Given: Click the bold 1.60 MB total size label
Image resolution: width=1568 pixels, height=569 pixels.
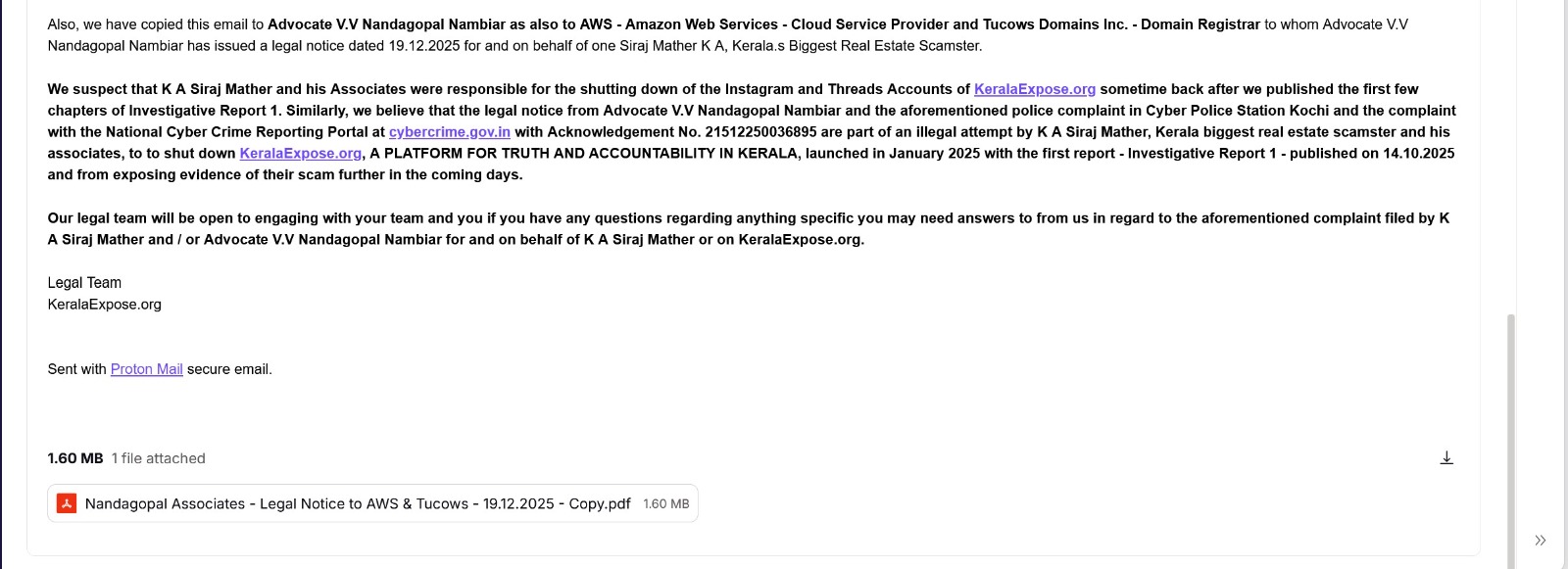Looking at the screenshot, I should pyautogui.click(x=75, y=458).
